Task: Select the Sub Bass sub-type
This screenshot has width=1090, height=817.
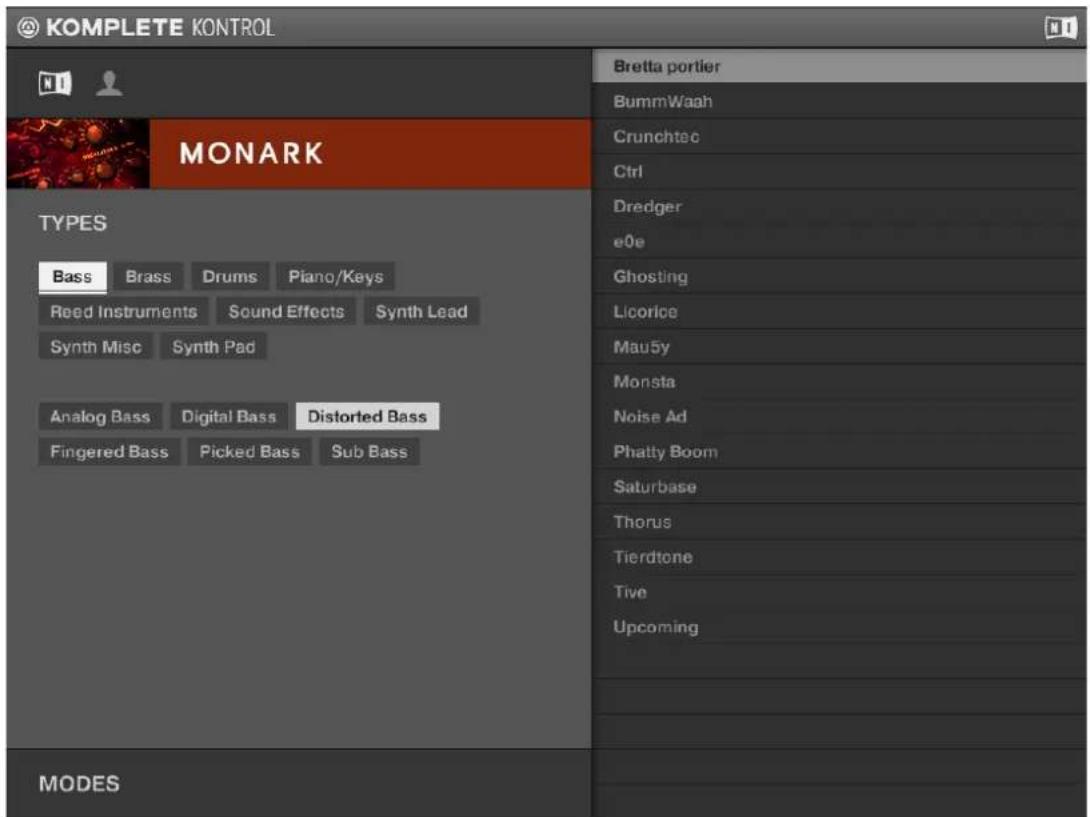Action: tap(369, 452)
